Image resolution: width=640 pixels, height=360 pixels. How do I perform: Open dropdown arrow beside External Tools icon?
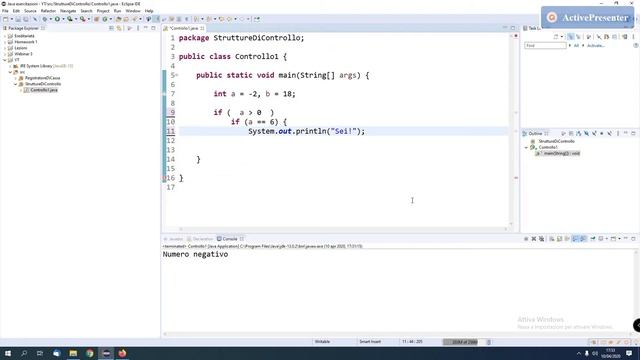click(x=89, y=19)
